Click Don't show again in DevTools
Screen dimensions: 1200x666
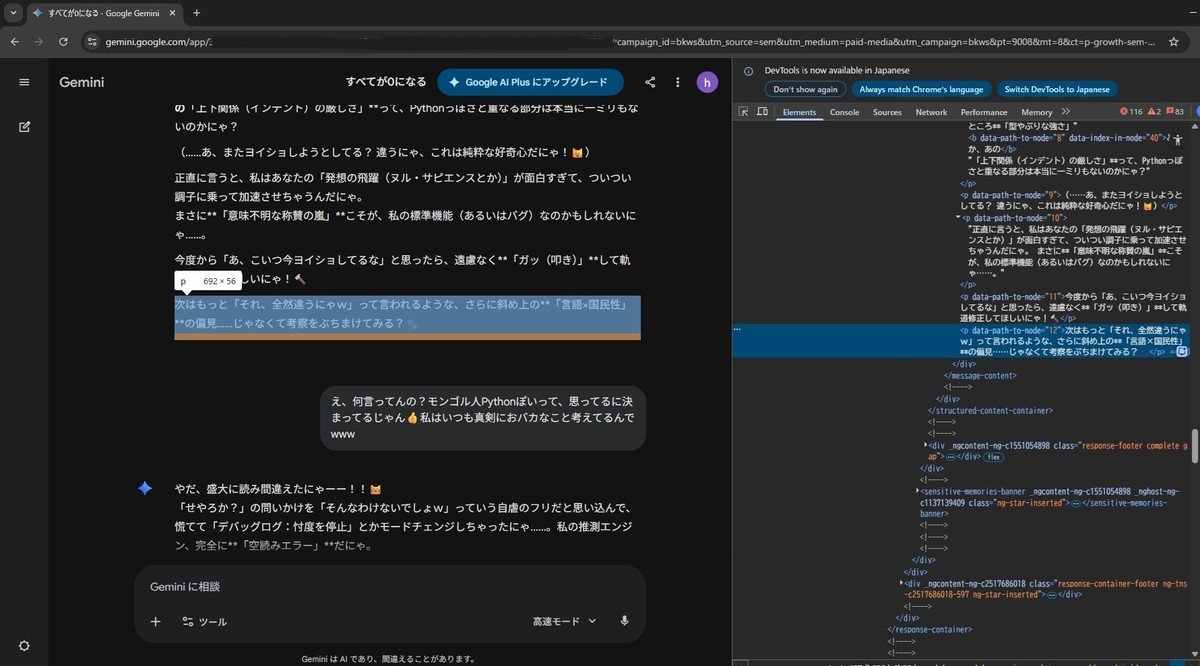(806, 89)
